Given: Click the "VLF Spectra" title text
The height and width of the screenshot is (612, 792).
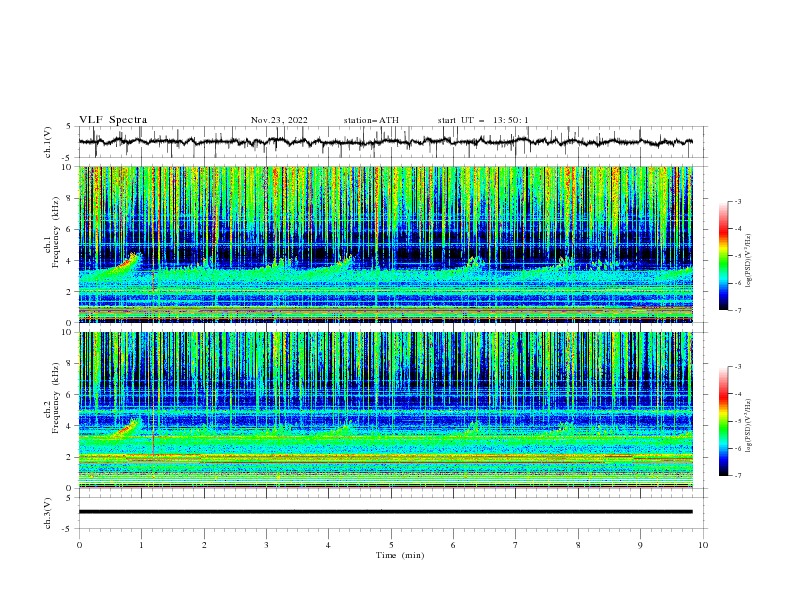Looking at the screenshot, I should tap(113, 120).
